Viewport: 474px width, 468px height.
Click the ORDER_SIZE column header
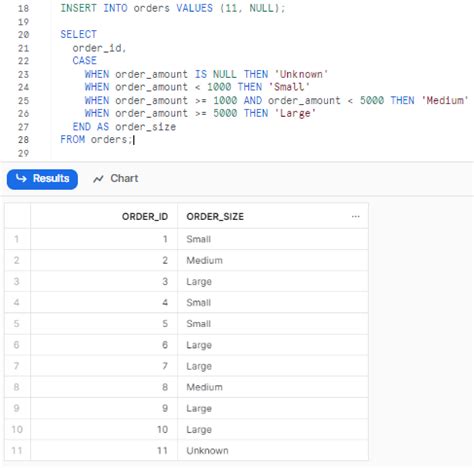pos(215,217)
